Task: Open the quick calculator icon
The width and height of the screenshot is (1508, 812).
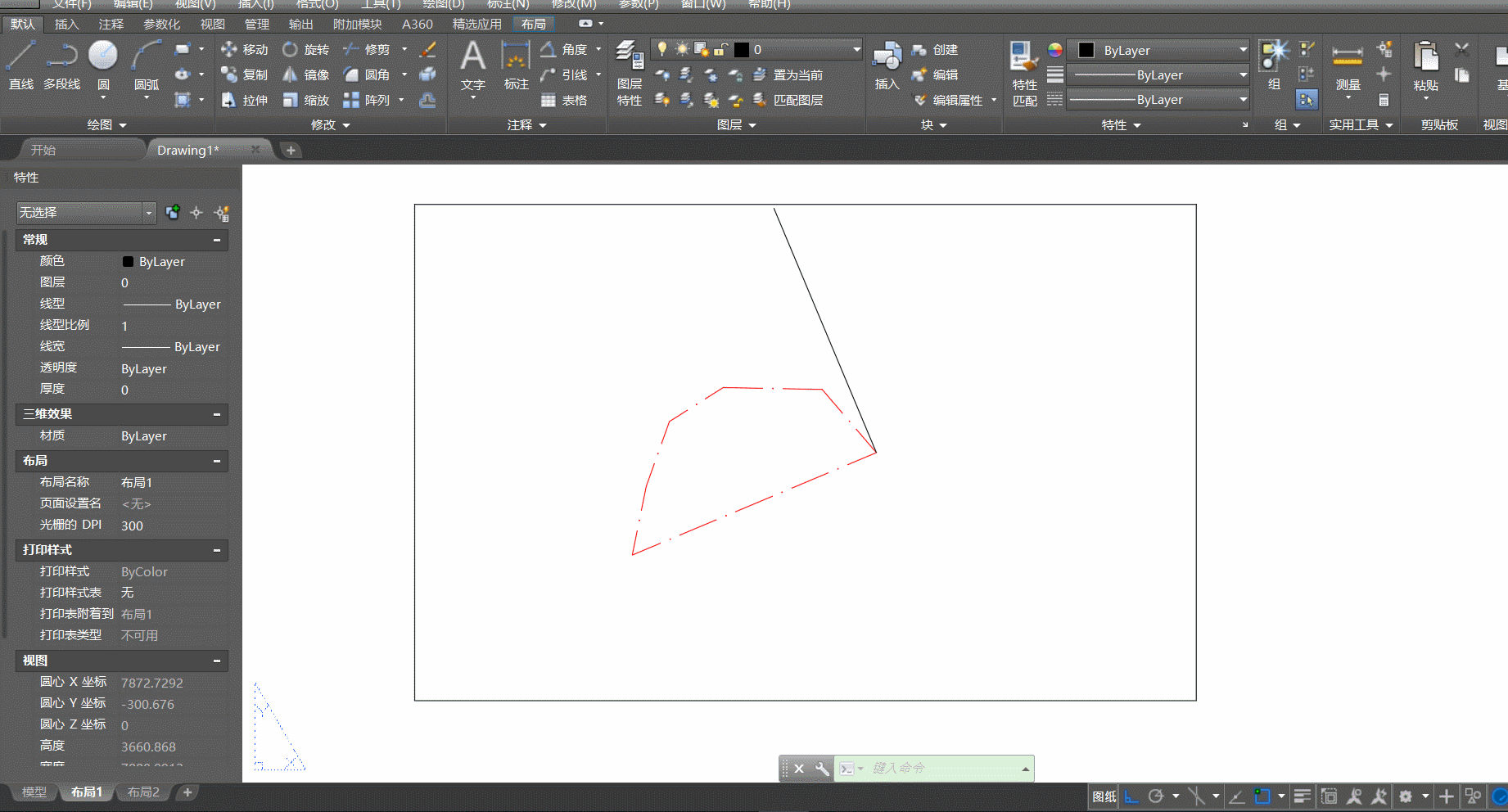Action: pyautogui.click(x=1384, y=101)
